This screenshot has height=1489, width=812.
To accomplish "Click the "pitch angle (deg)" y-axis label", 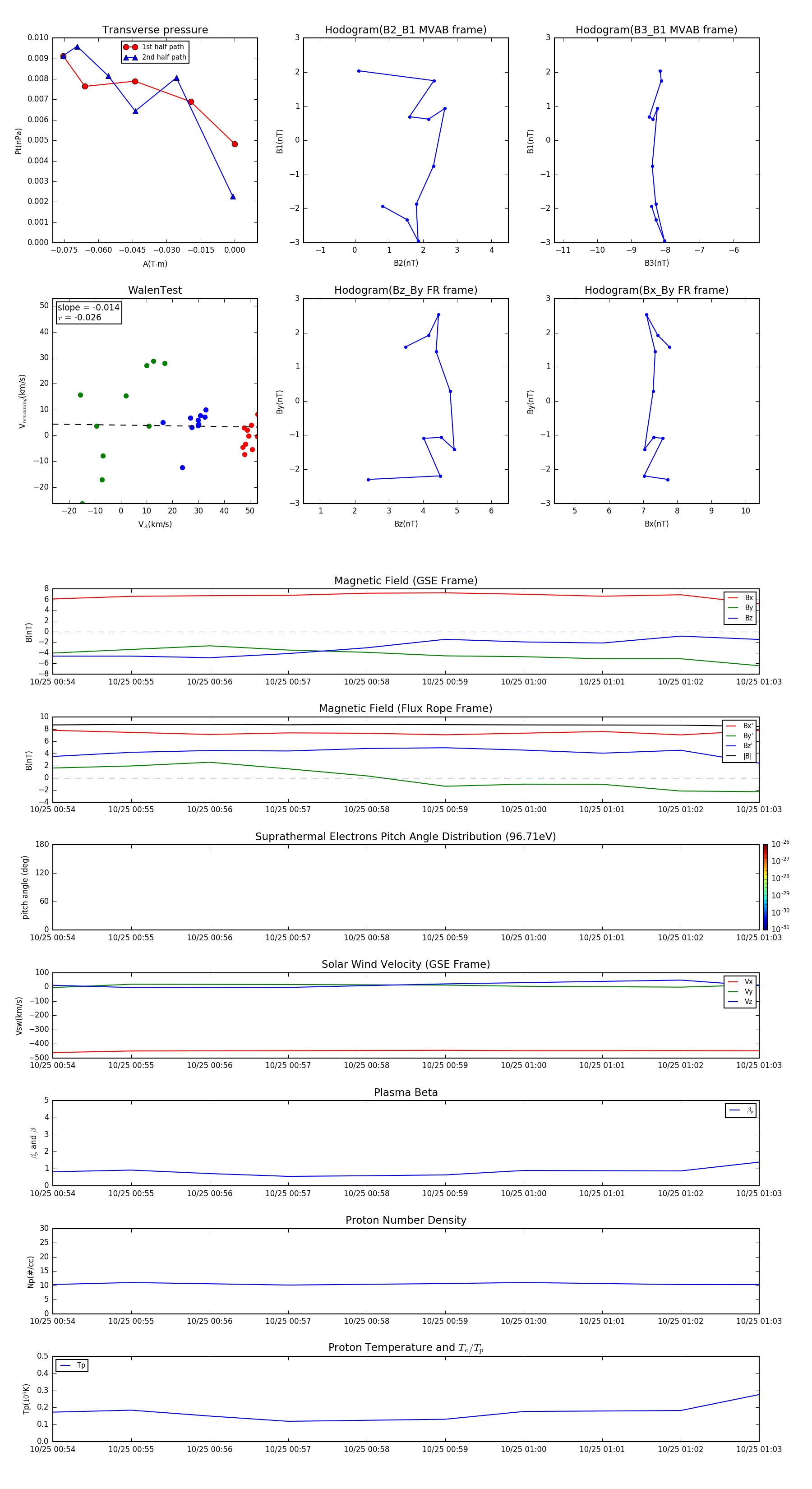I will [25, 887].
